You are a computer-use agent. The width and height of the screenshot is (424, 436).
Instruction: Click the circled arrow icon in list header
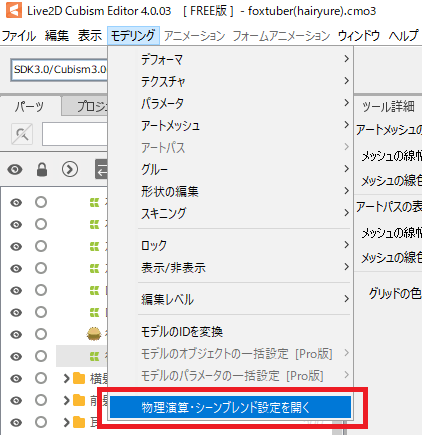pyautogui.click(x=70, y=170)
